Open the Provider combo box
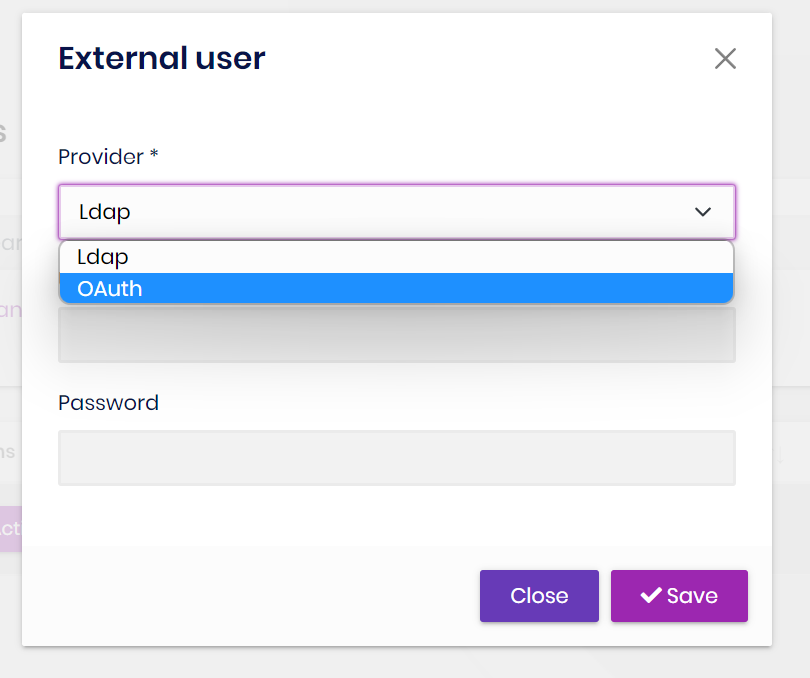This screenshot has width=810, height=678. pyautogui.click(x=397, y=211)
